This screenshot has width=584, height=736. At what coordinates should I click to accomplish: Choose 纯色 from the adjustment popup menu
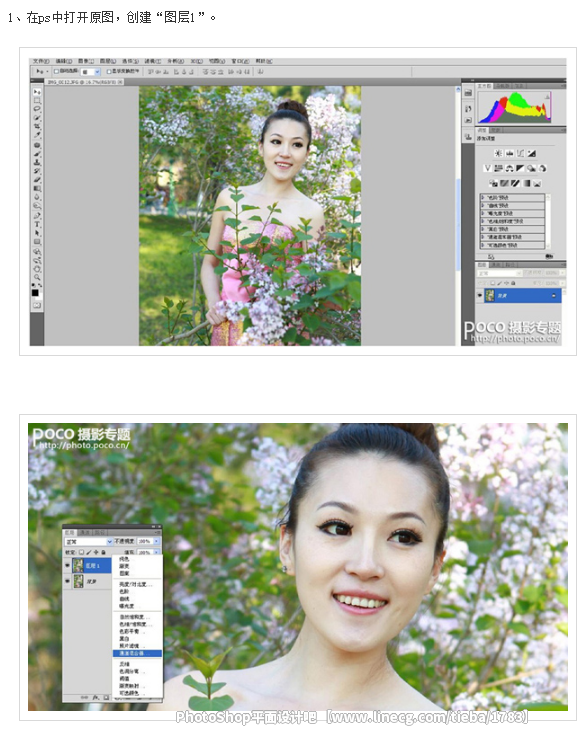124,560
